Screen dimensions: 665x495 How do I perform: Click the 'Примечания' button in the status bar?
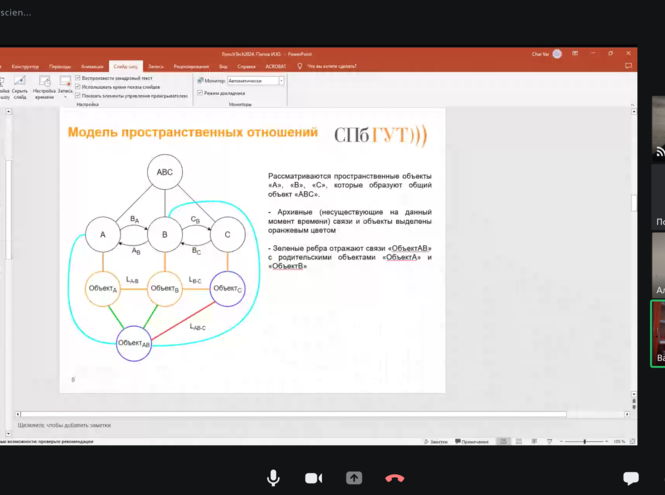click(x=474, y=441)
